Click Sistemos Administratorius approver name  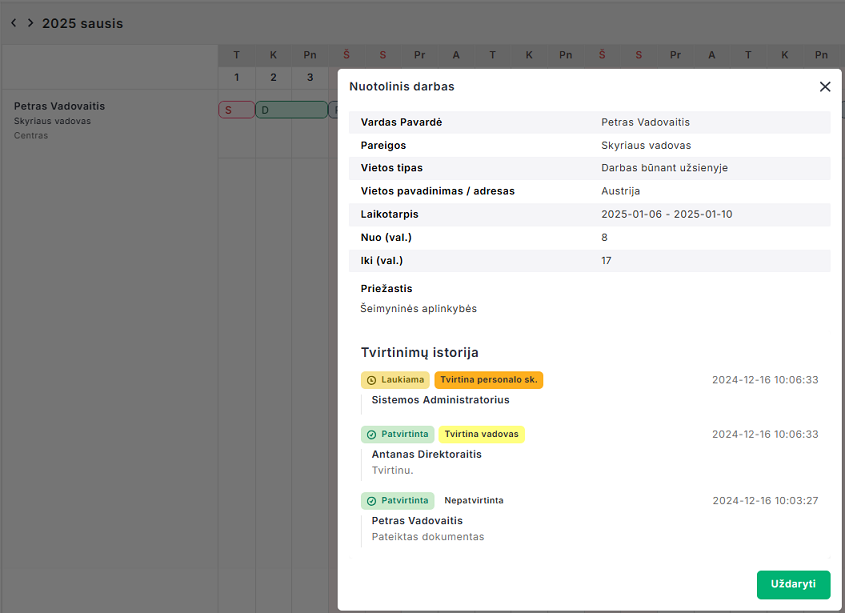click(440, 400)
